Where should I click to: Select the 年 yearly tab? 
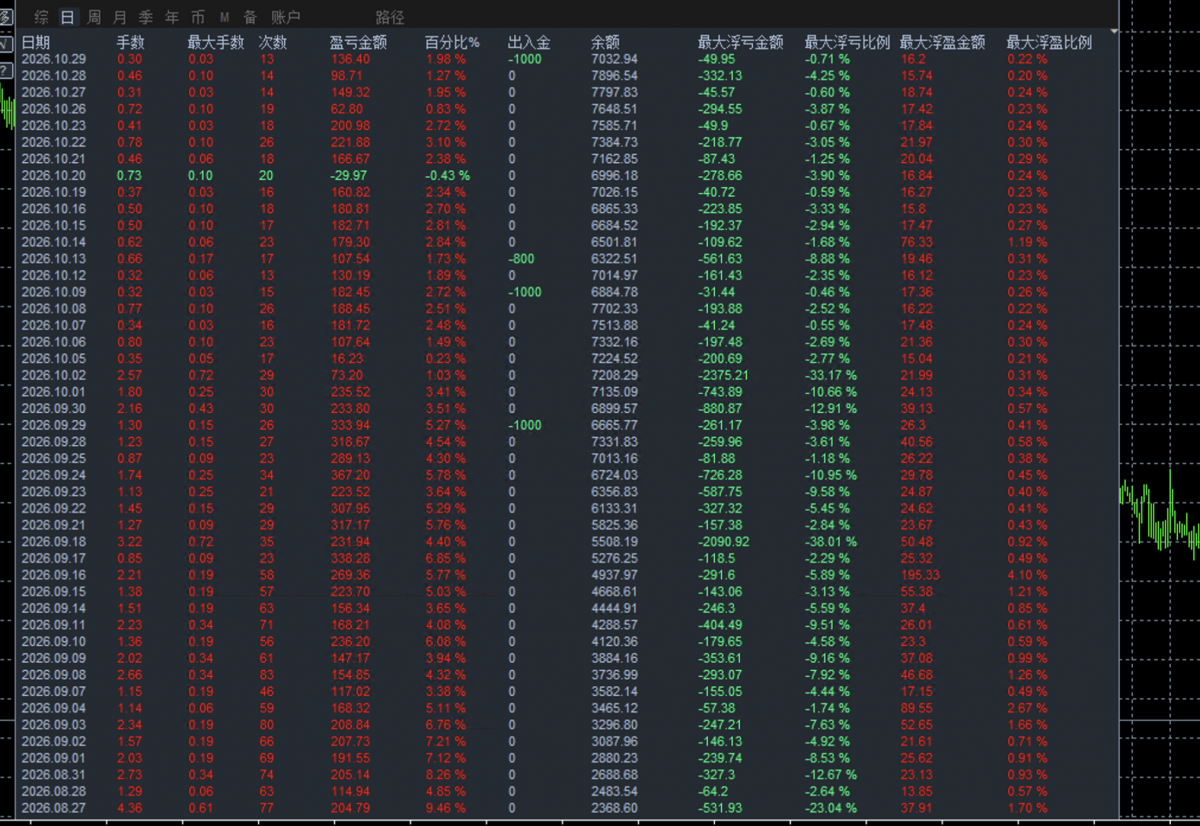pyautogui.click(x=172, y=17)
